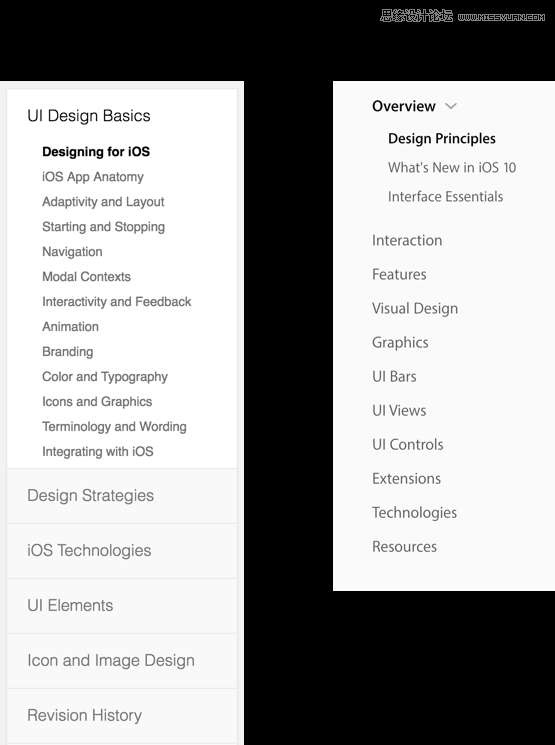Open Interface Essentials item
555x745 pixels.
tap(445, 196)
